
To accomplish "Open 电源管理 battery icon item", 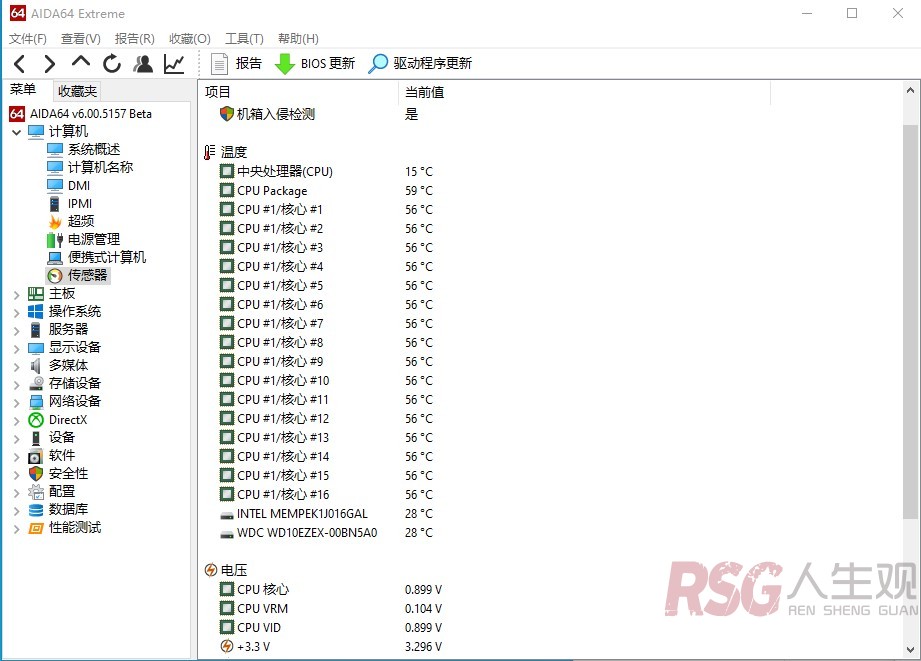I will pyautogui.click(x=55, y=240).
